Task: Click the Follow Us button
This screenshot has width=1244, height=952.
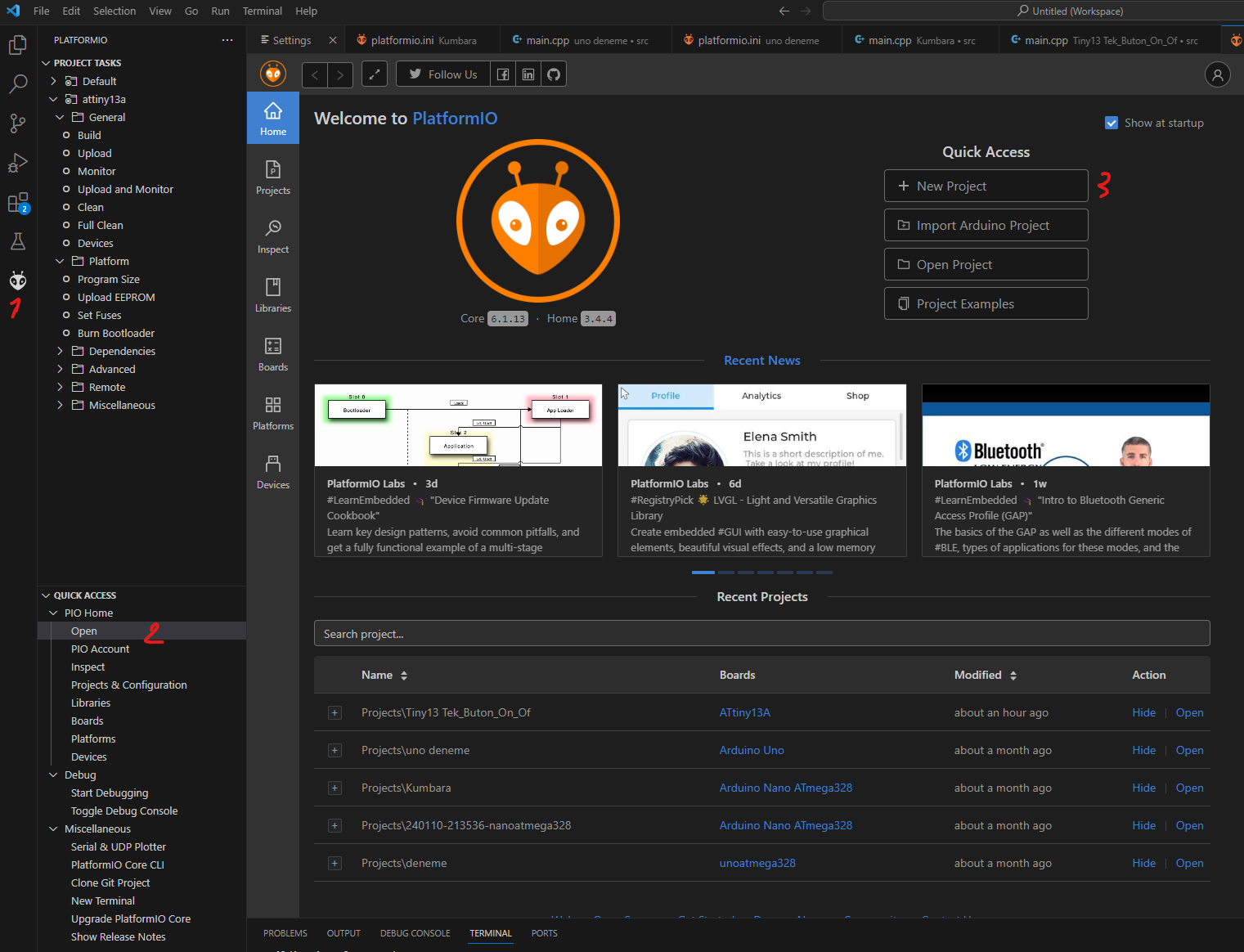Action: (443, 74)
